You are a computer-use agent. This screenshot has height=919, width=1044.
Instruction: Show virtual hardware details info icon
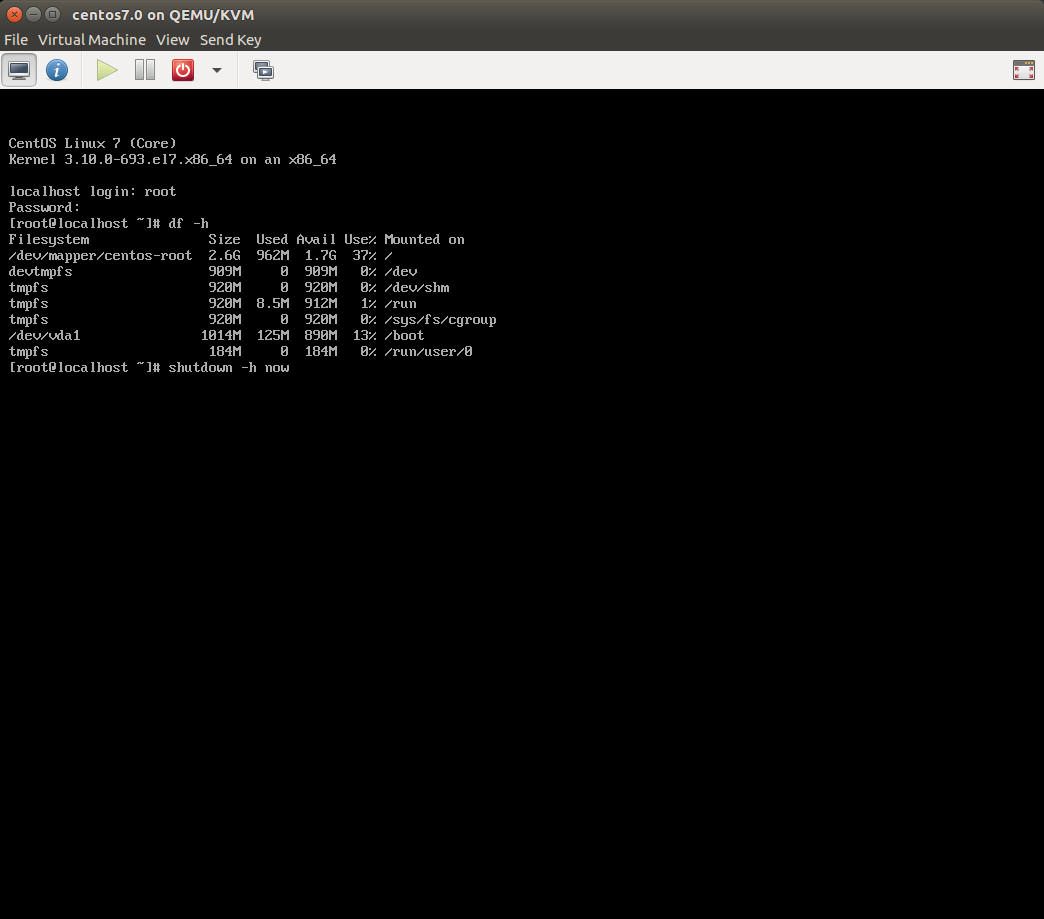57,70
